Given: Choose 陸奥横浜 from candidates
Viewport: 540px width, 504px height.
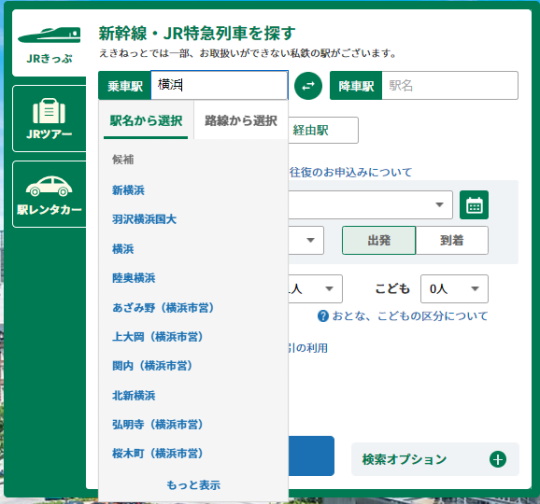Looking at the screenshot, I should click(x=134, y=278).
